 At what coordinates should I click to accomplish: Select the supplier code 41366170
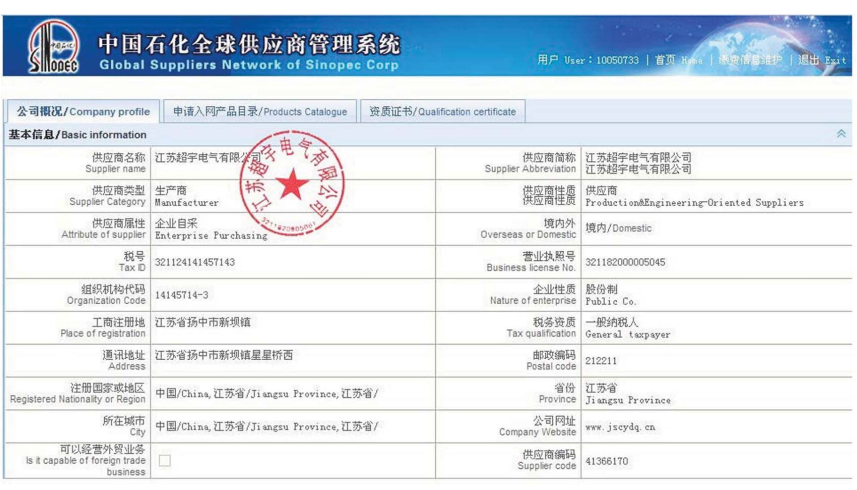[606, 461]
